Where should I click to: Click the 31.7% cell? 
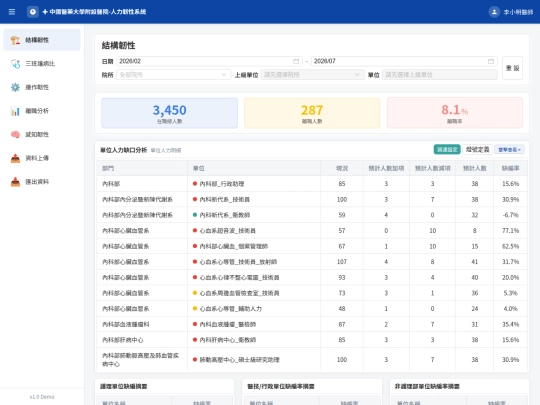click(510, 262)
